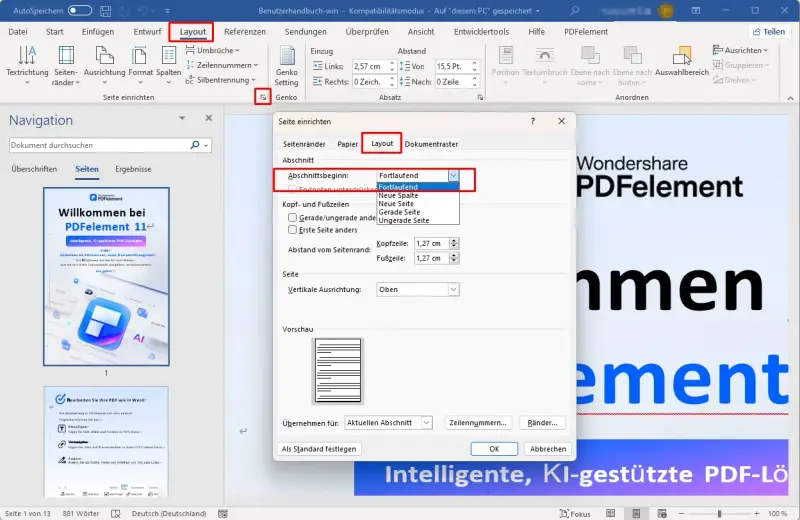Click the Fußzeile distance stepper
The width and height of the screenshot is (800, 520).
click(454, 258)
